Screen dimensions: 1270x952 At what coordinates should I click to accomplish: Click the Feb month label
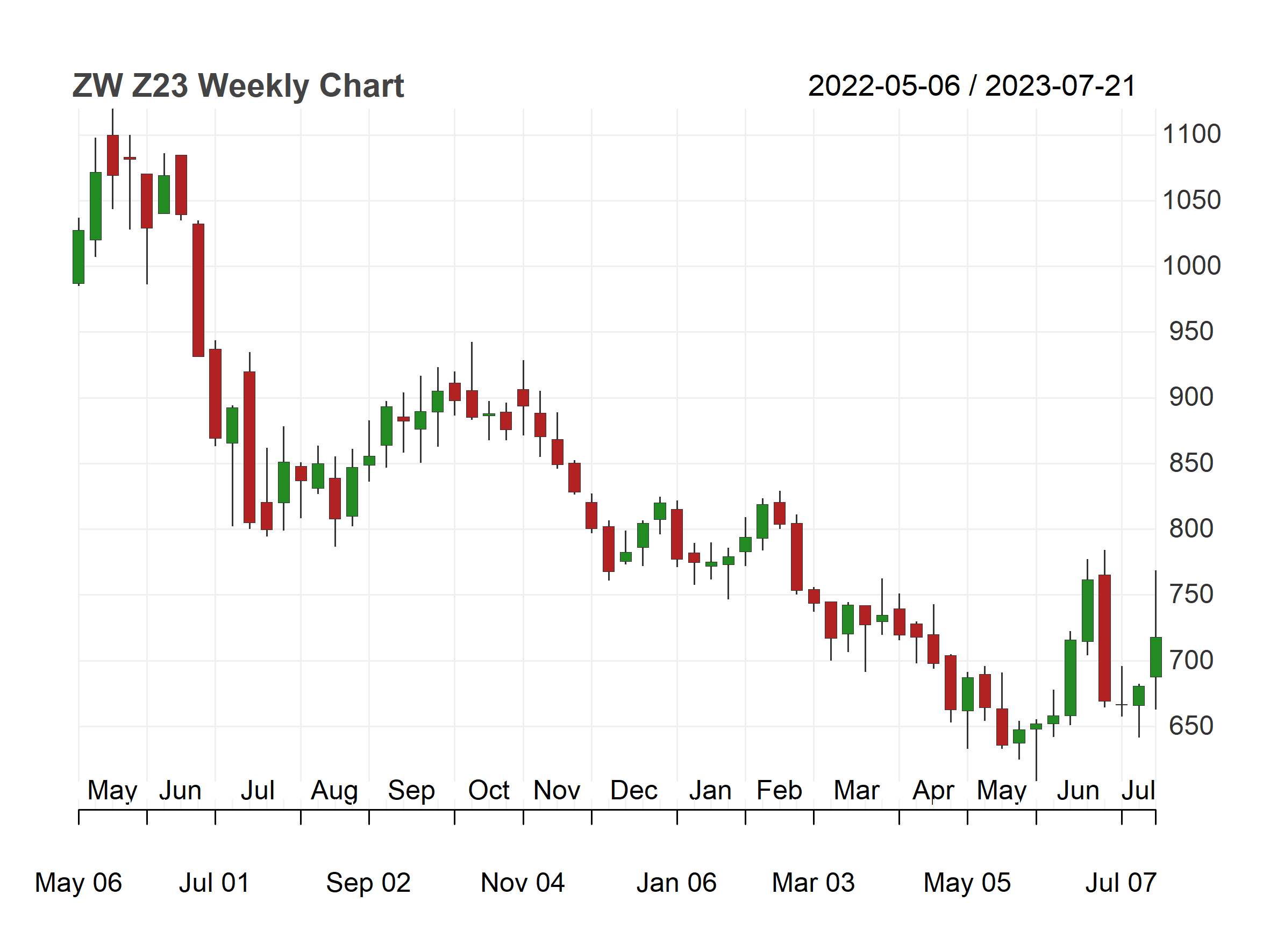779,790
